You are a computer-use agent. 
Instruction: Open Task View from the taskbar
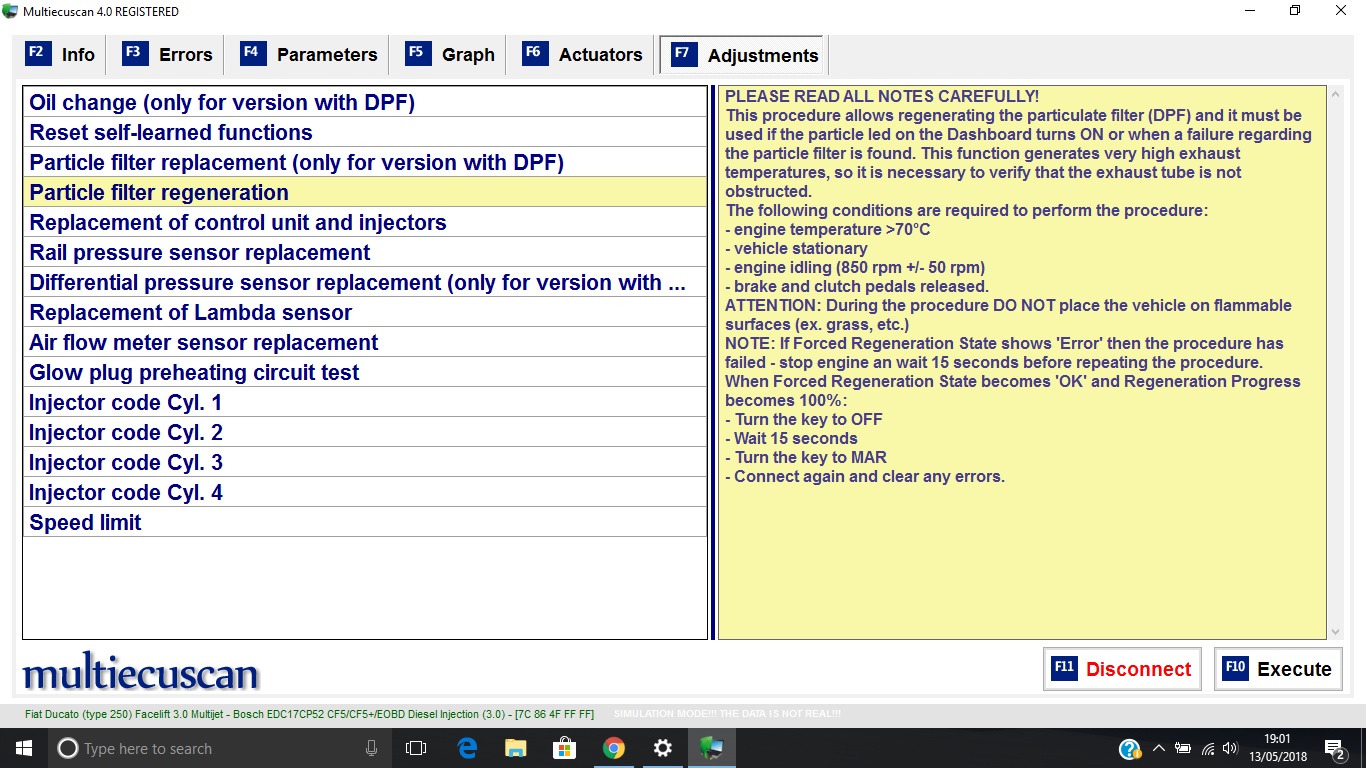click(x=416, y=748)
